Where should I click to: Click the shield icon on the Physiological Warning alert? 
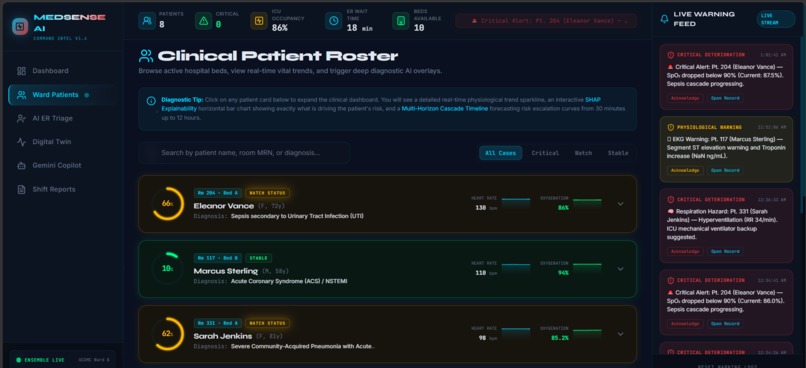coord(670,127)
